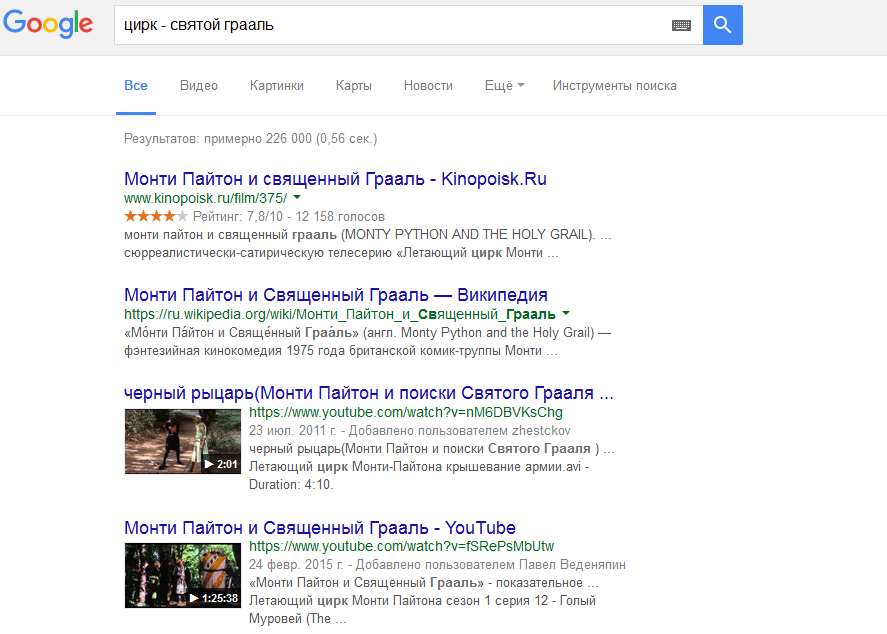Play the 1:25:38 video thumbnail
The height and width of the screenshot is (634, 887).
182,574
